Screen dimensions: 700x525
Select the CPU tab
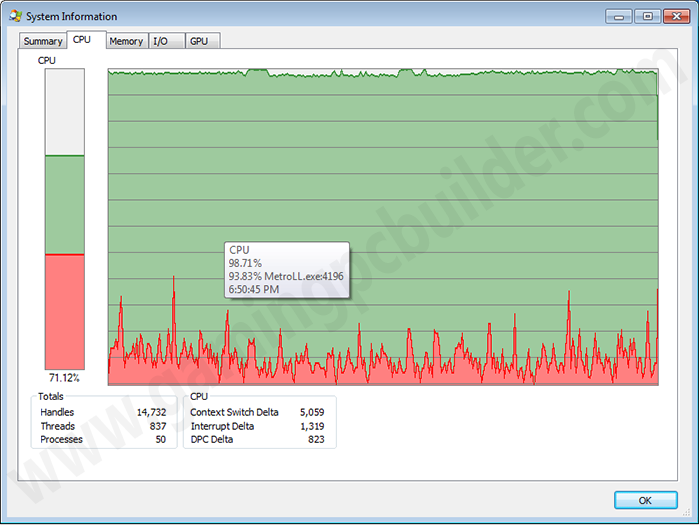click(82, 40)
